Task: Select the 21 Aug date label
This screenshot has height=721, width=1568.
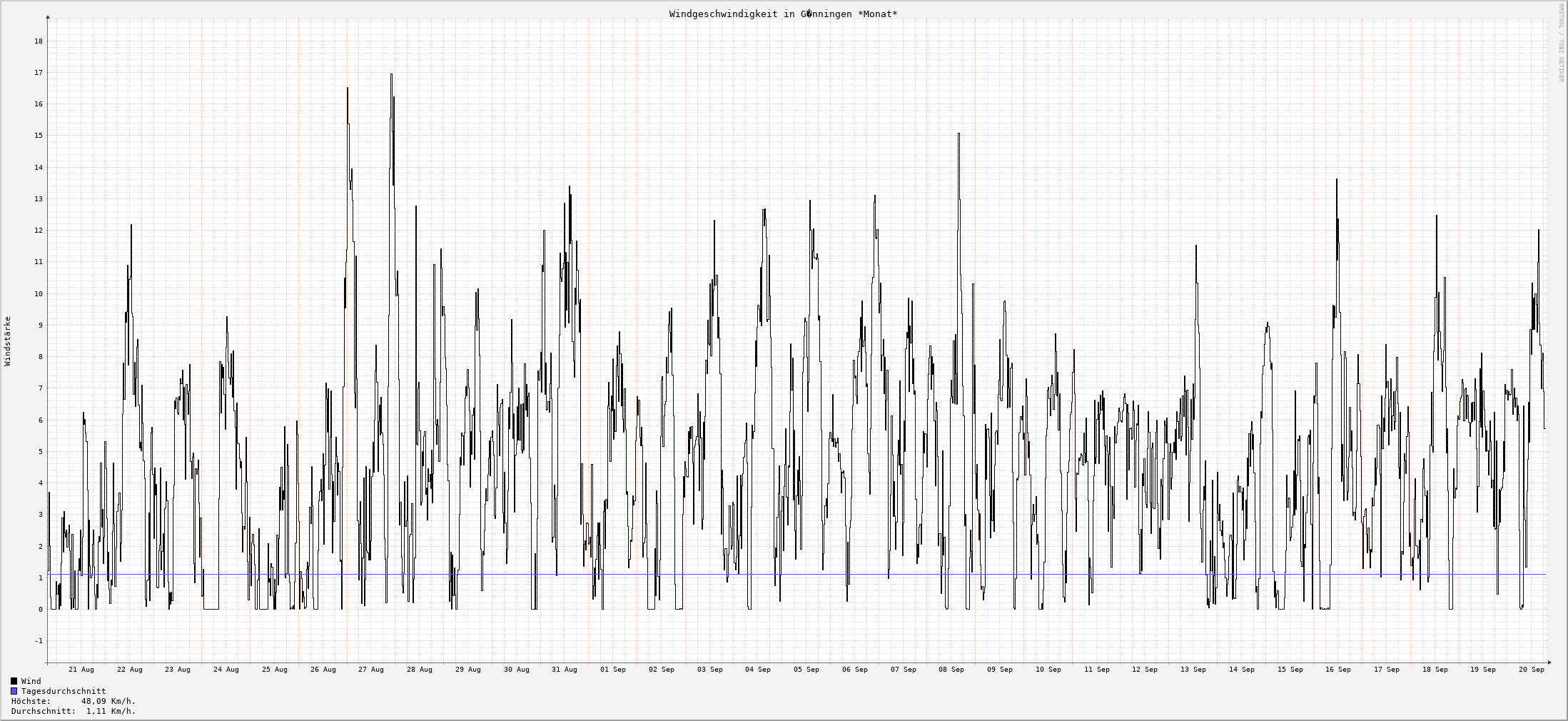Action: click(x=81, y=670)
